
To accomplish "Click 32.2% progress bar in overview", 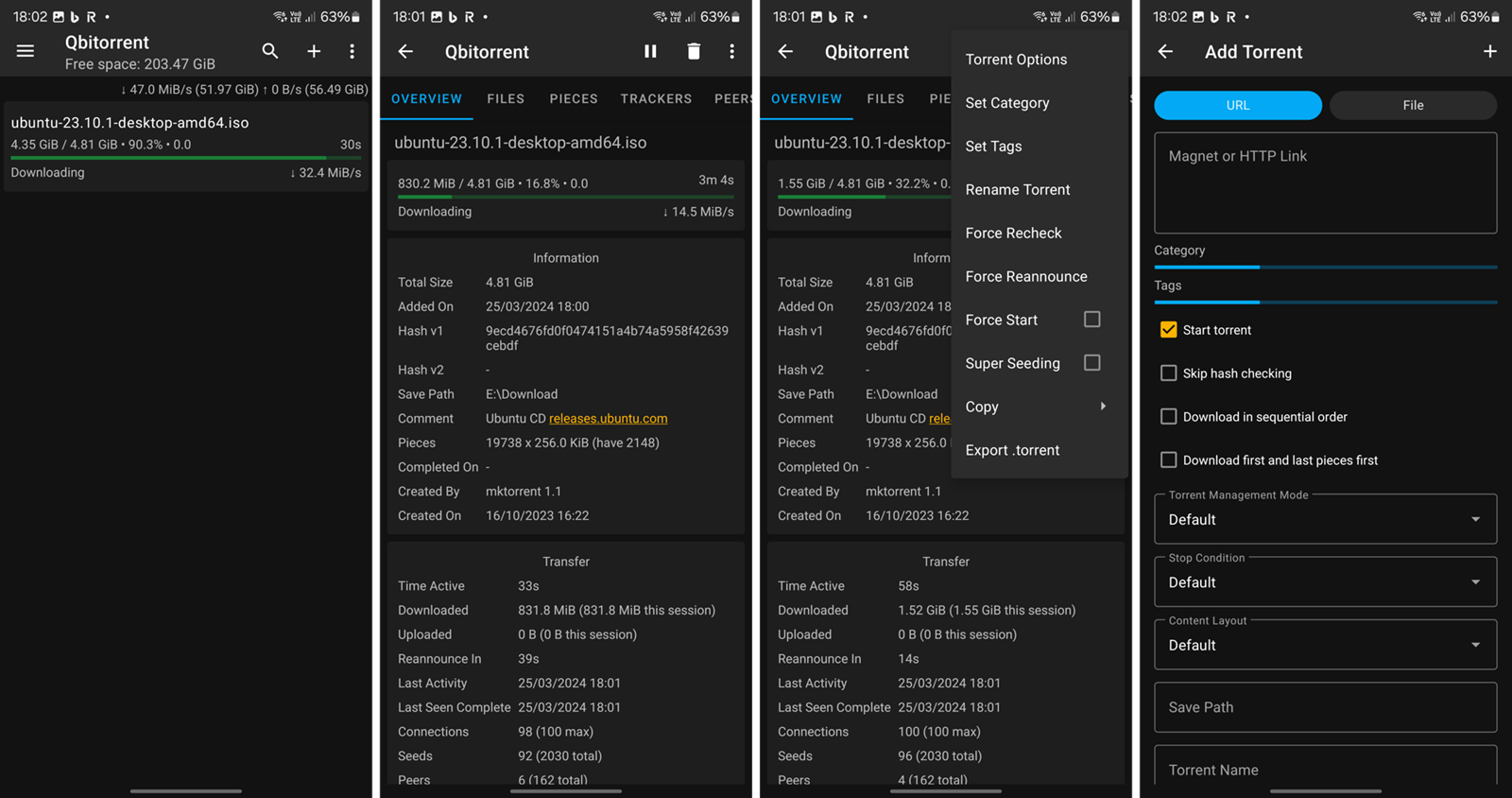I will point(863,197).
